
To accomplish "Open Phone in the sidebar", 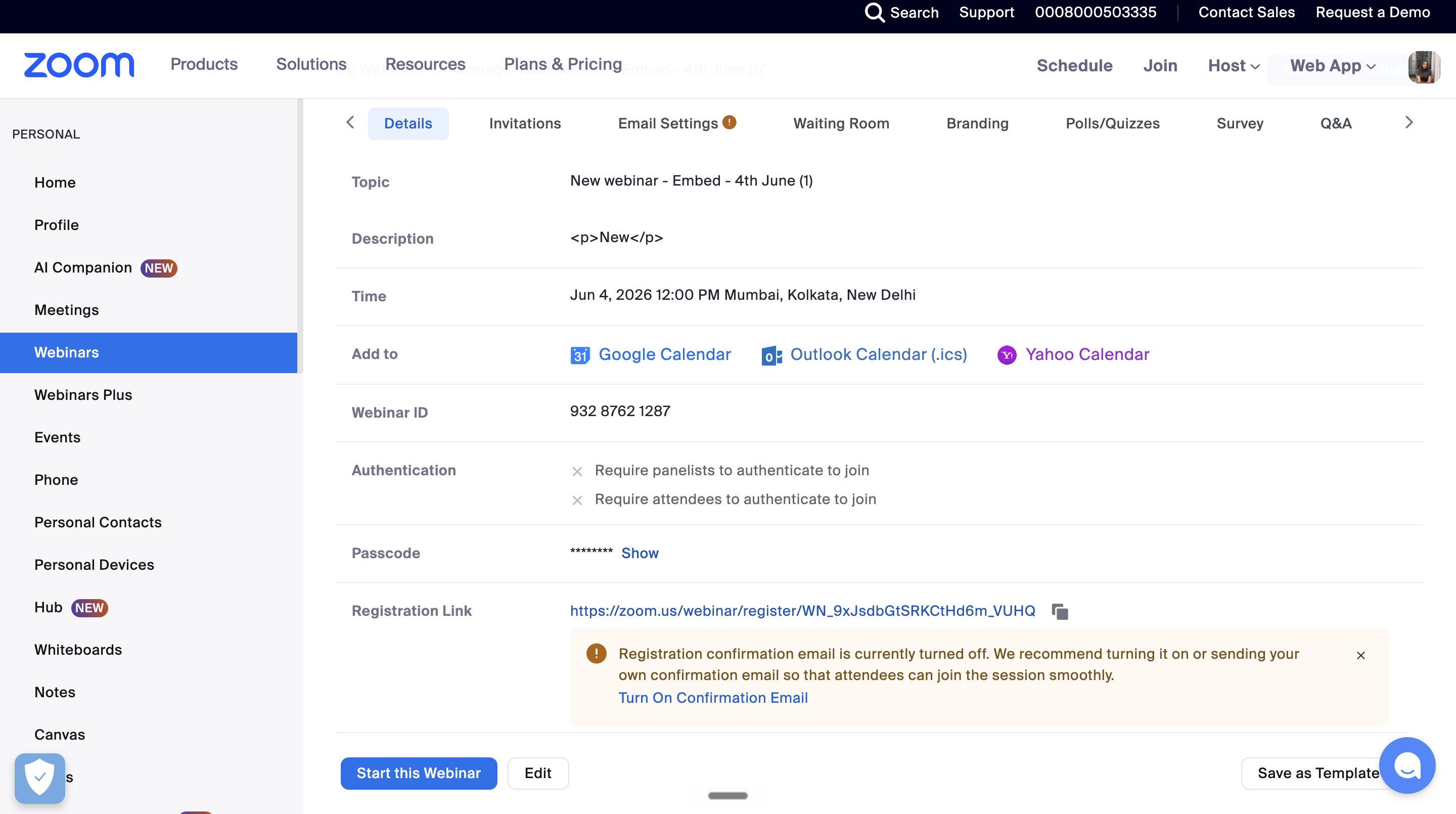I will pos(57,480).
